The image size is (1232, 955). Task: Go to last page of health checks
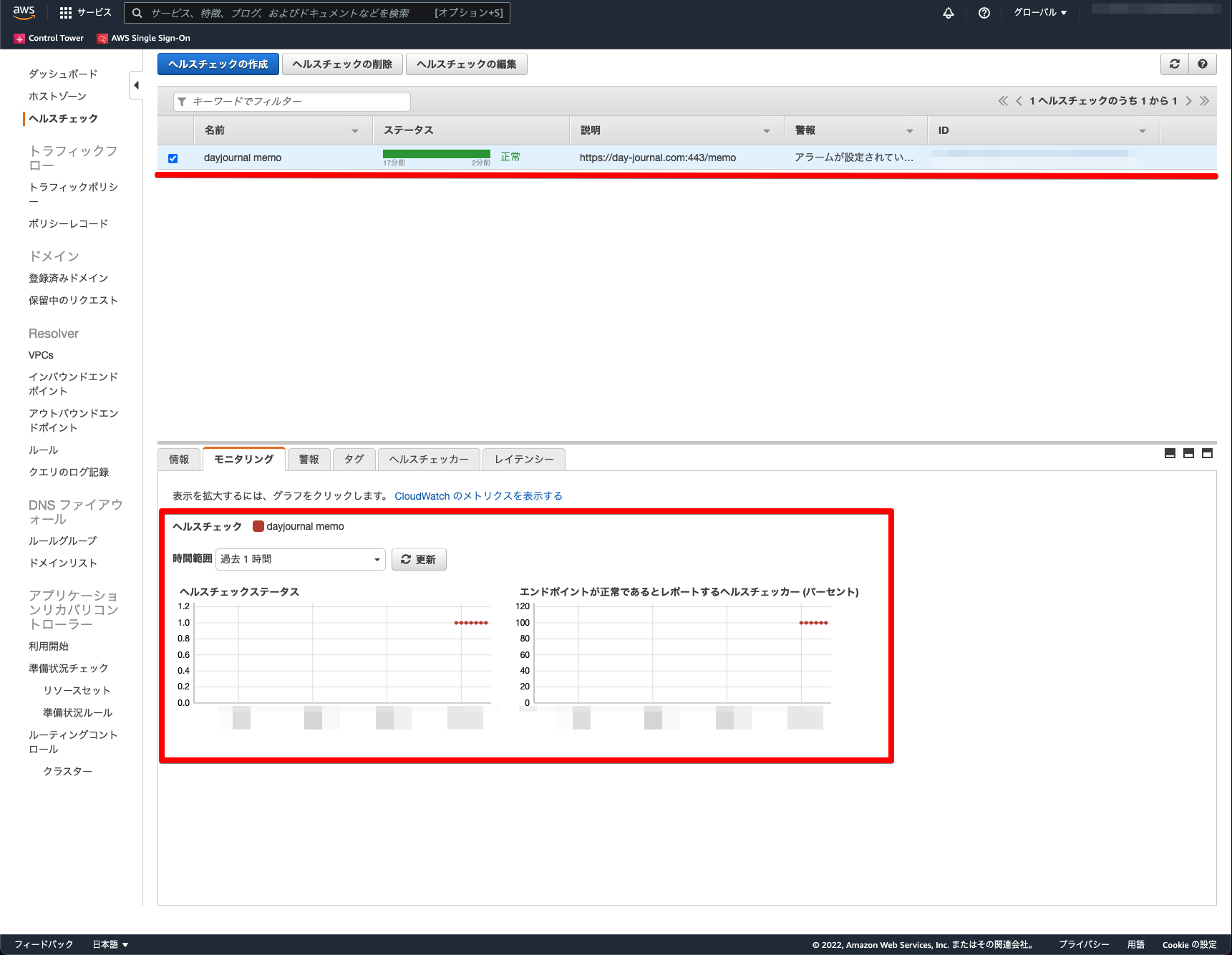1204,101
